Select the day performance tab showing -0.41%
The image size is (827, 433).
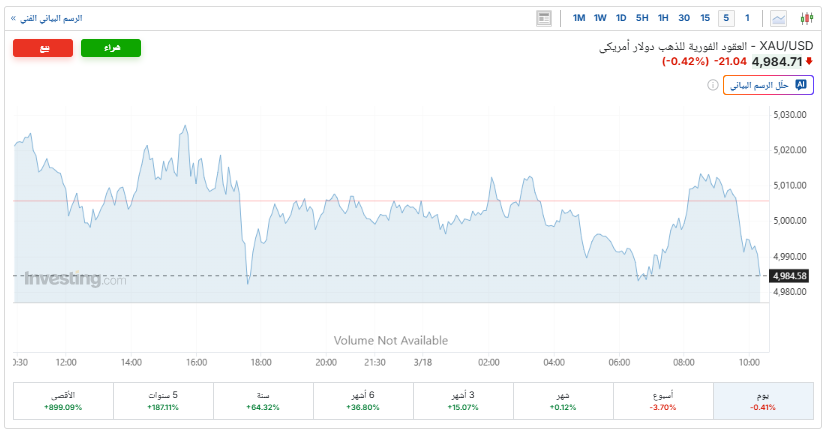coord(762,401)
